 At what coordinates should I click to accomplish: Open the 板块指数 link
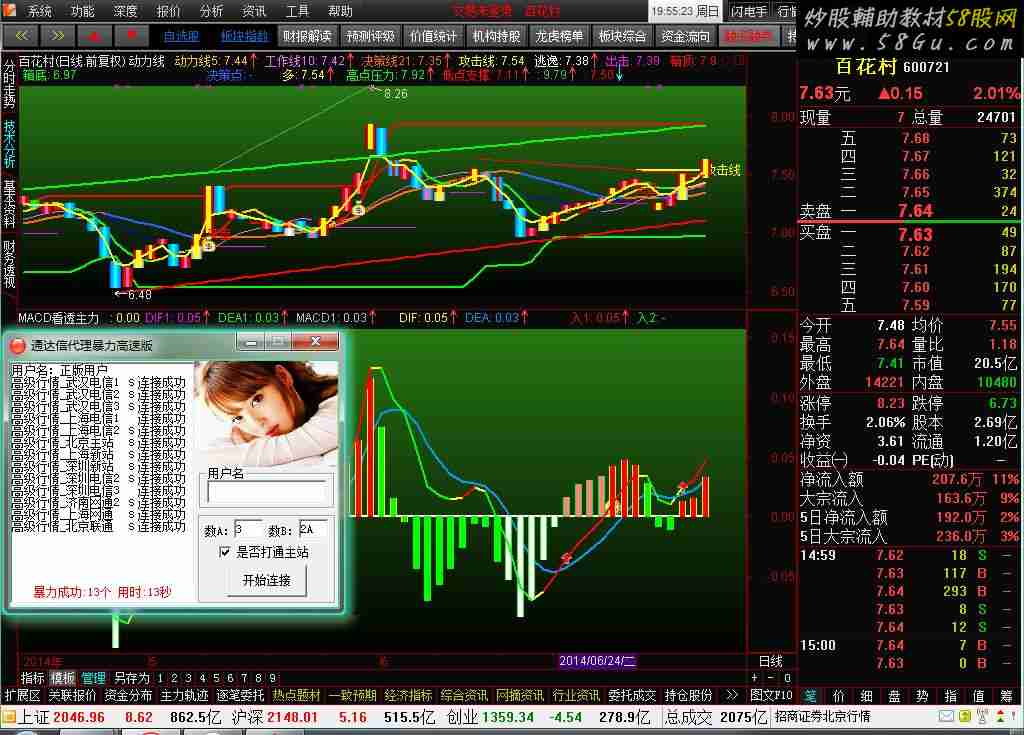pyautogui.click(x=245, y=37)
